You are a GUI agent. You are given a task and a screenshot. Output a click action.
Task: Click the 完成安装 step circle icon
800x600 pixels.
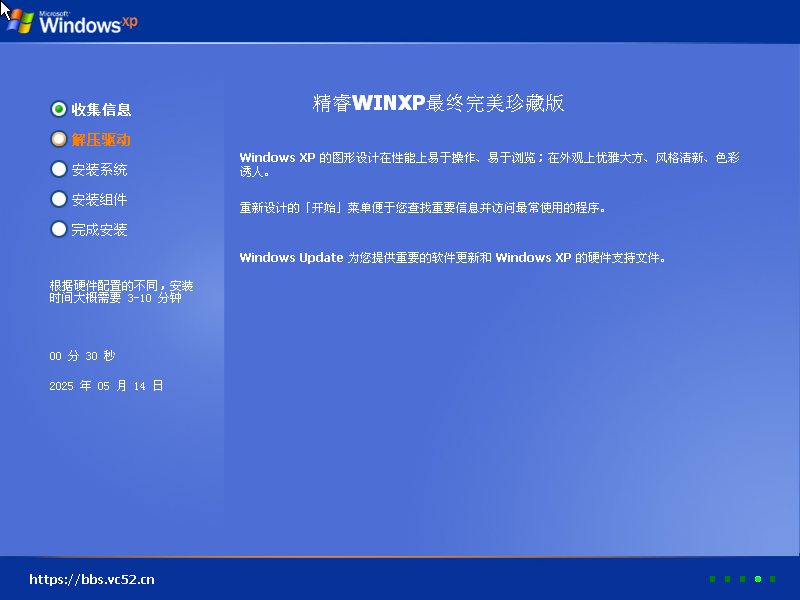(58, 229)
